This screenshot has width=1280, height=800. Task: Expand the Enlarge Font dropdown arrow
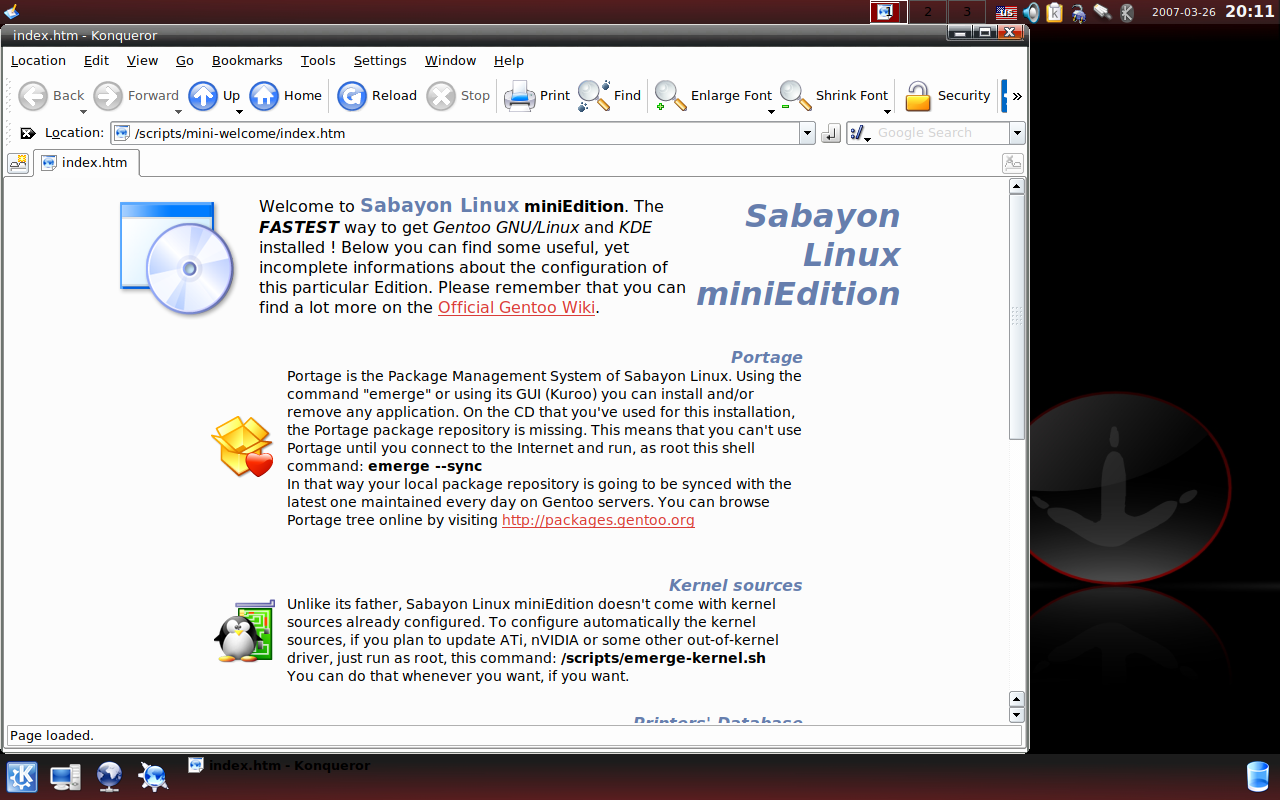point(771,111)
